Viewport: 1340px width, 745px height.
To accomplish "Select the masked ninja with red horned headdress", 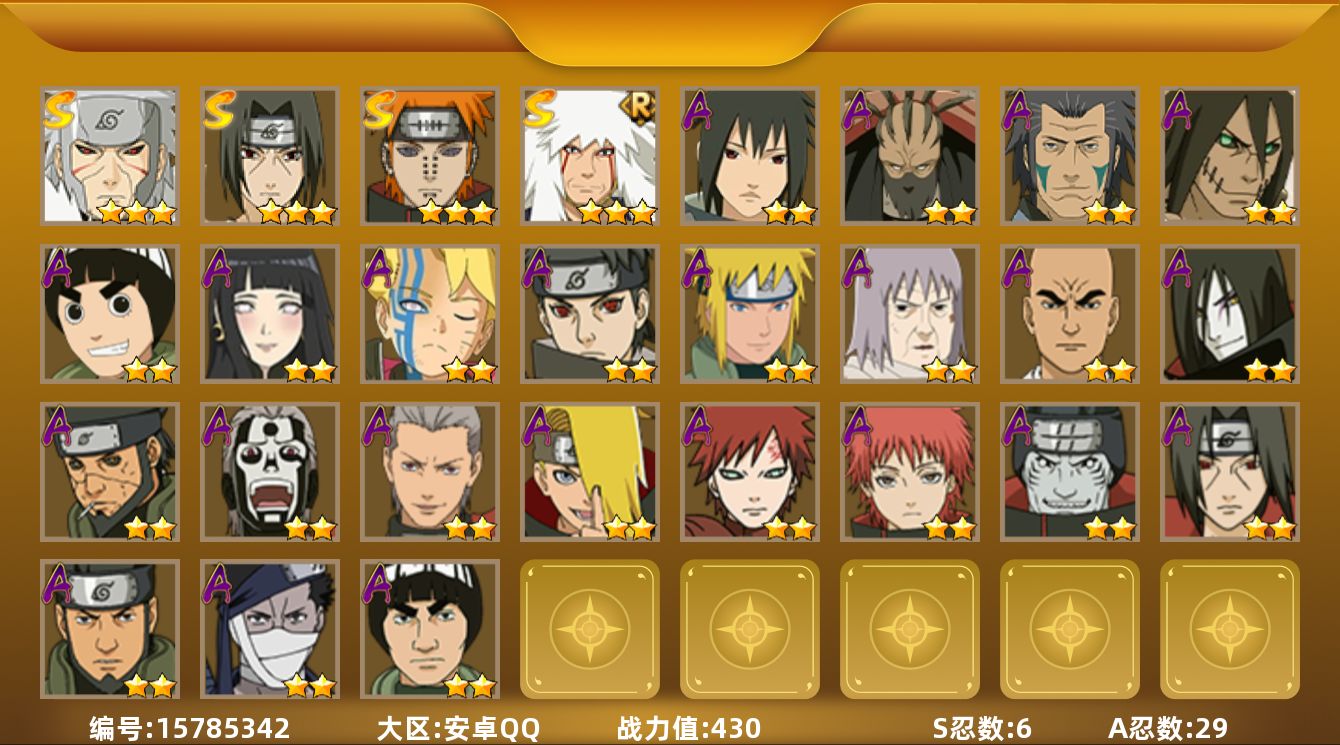I will tap(910, 155).
